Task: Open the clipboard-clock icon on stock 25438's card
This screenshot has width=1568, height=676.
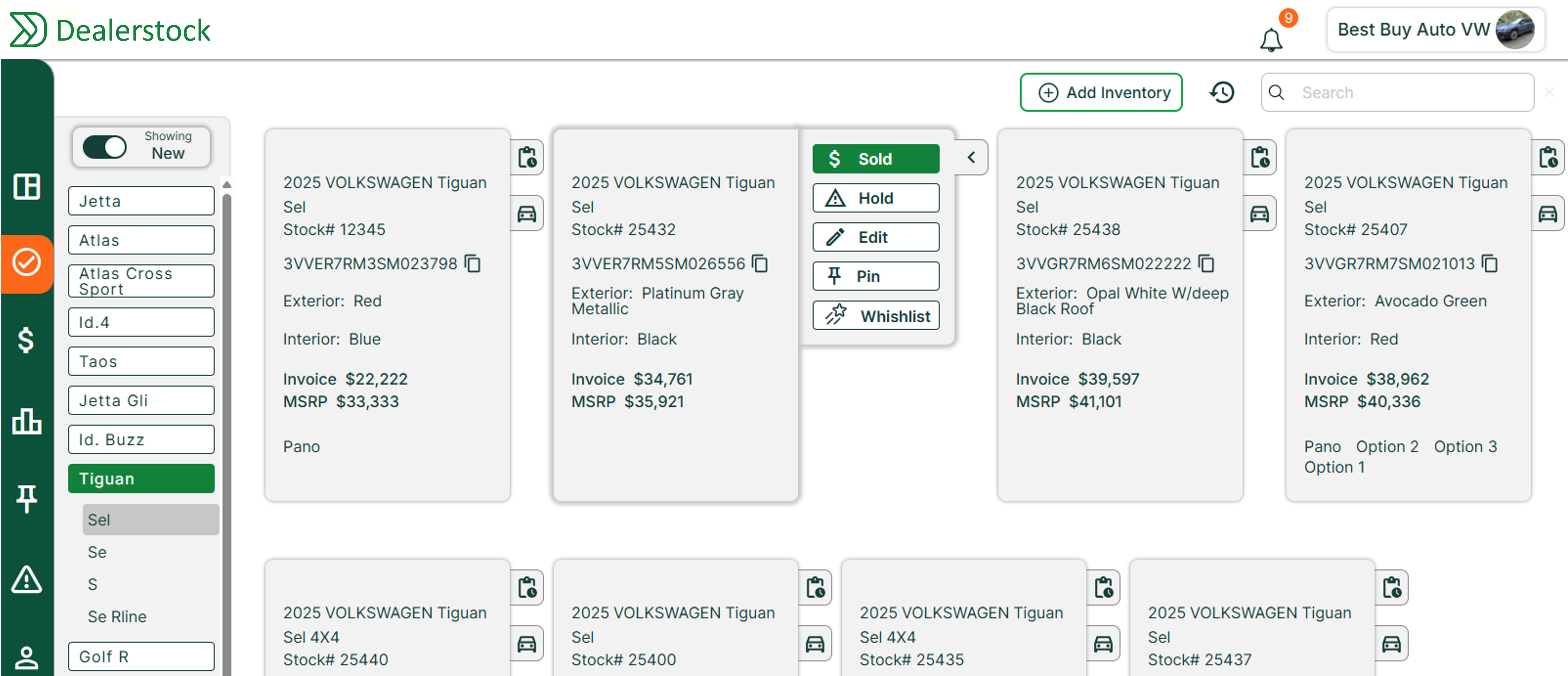Action: click(x=1260, y=158)
